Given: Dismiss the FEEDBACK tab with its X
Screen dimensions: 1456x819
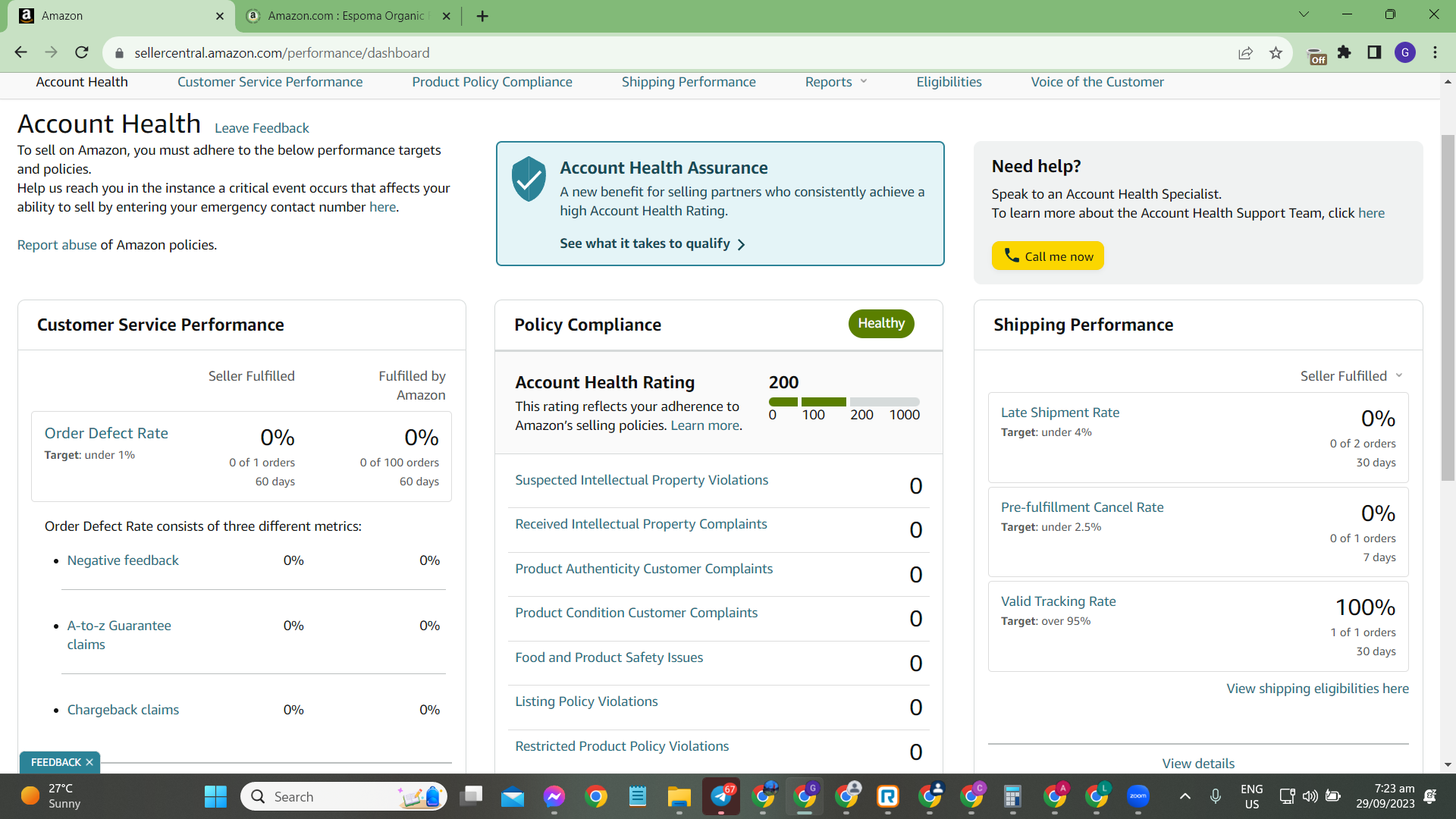Looking at the screenshot, I should point(89,762).
